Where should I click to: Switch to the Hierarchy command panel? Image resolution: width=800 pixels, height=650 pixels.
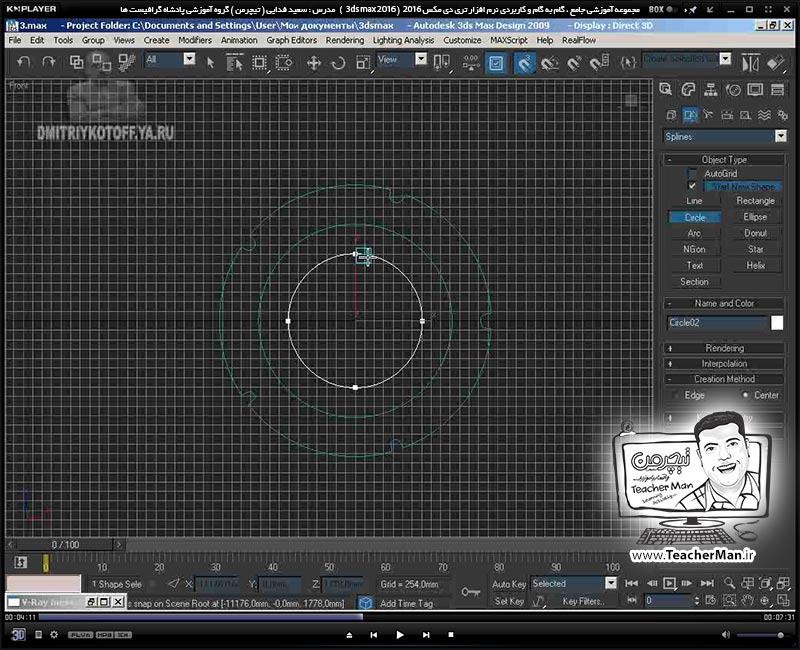(x=710, y=90)
